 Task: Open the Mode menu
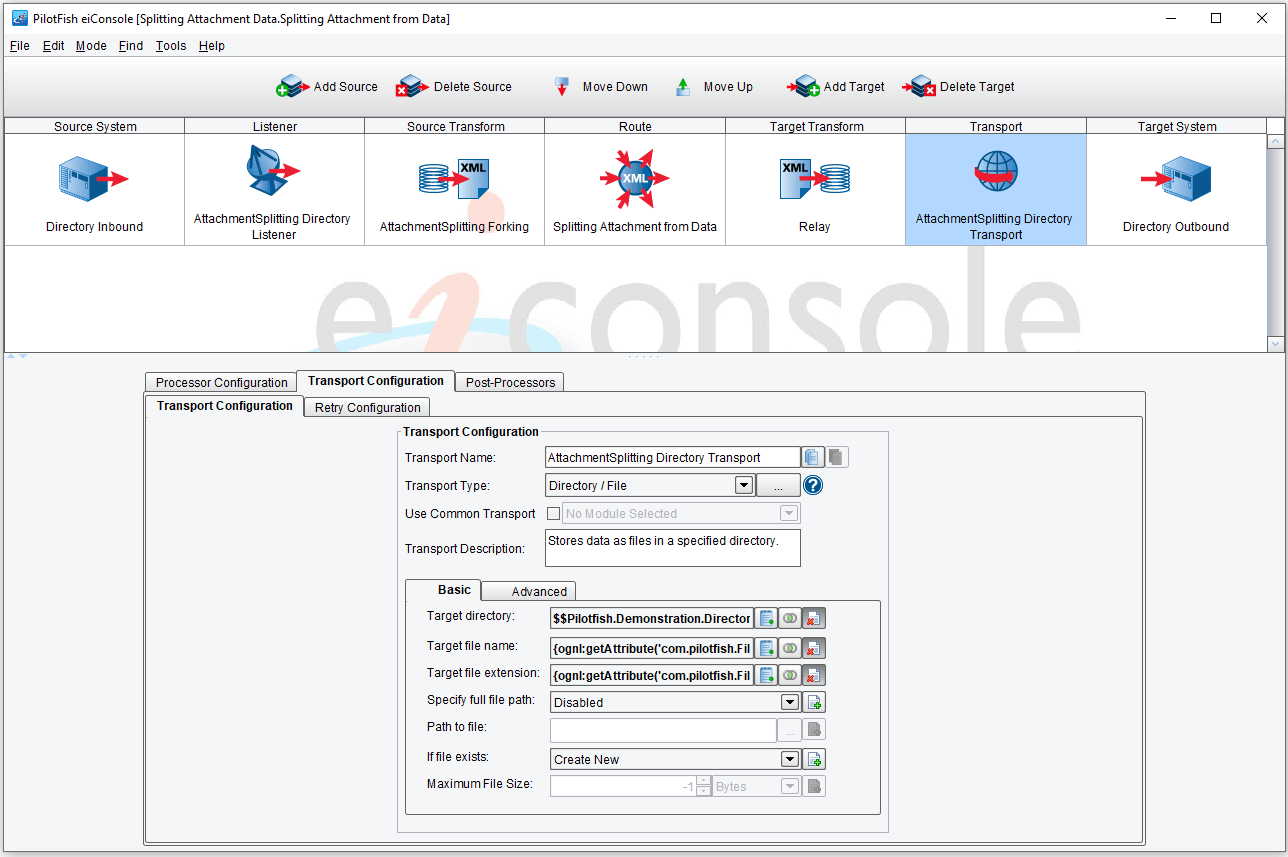(x=91, y=46)
